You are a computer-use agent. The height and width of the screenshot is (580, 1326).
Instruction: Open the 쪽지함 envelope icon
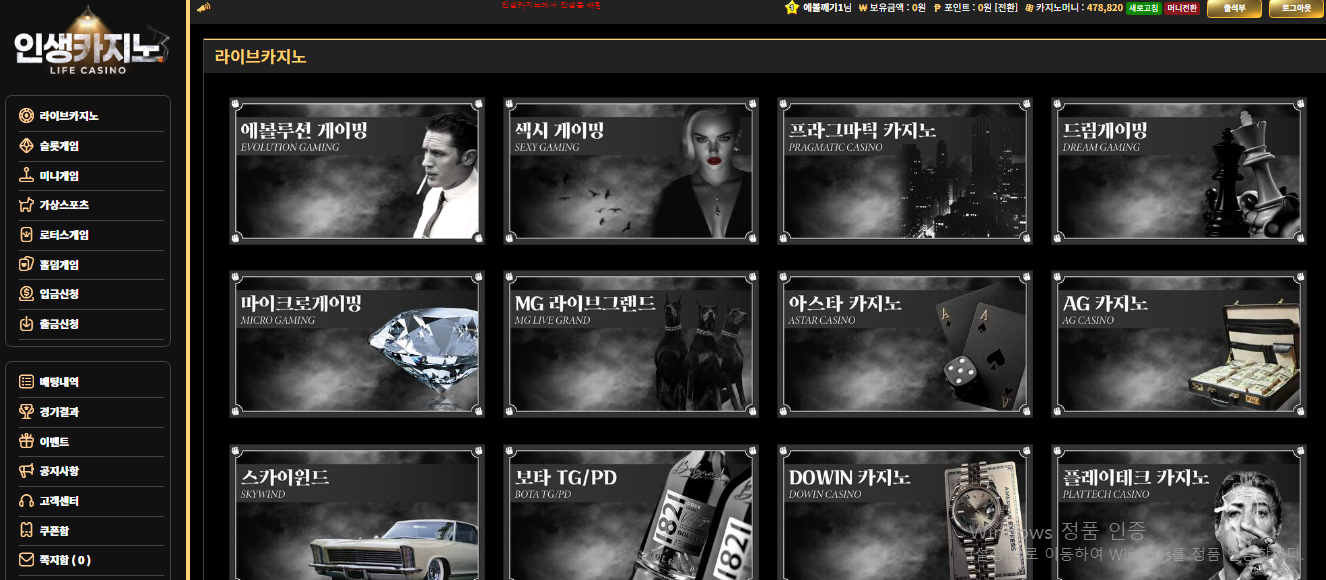coord(26,560)
